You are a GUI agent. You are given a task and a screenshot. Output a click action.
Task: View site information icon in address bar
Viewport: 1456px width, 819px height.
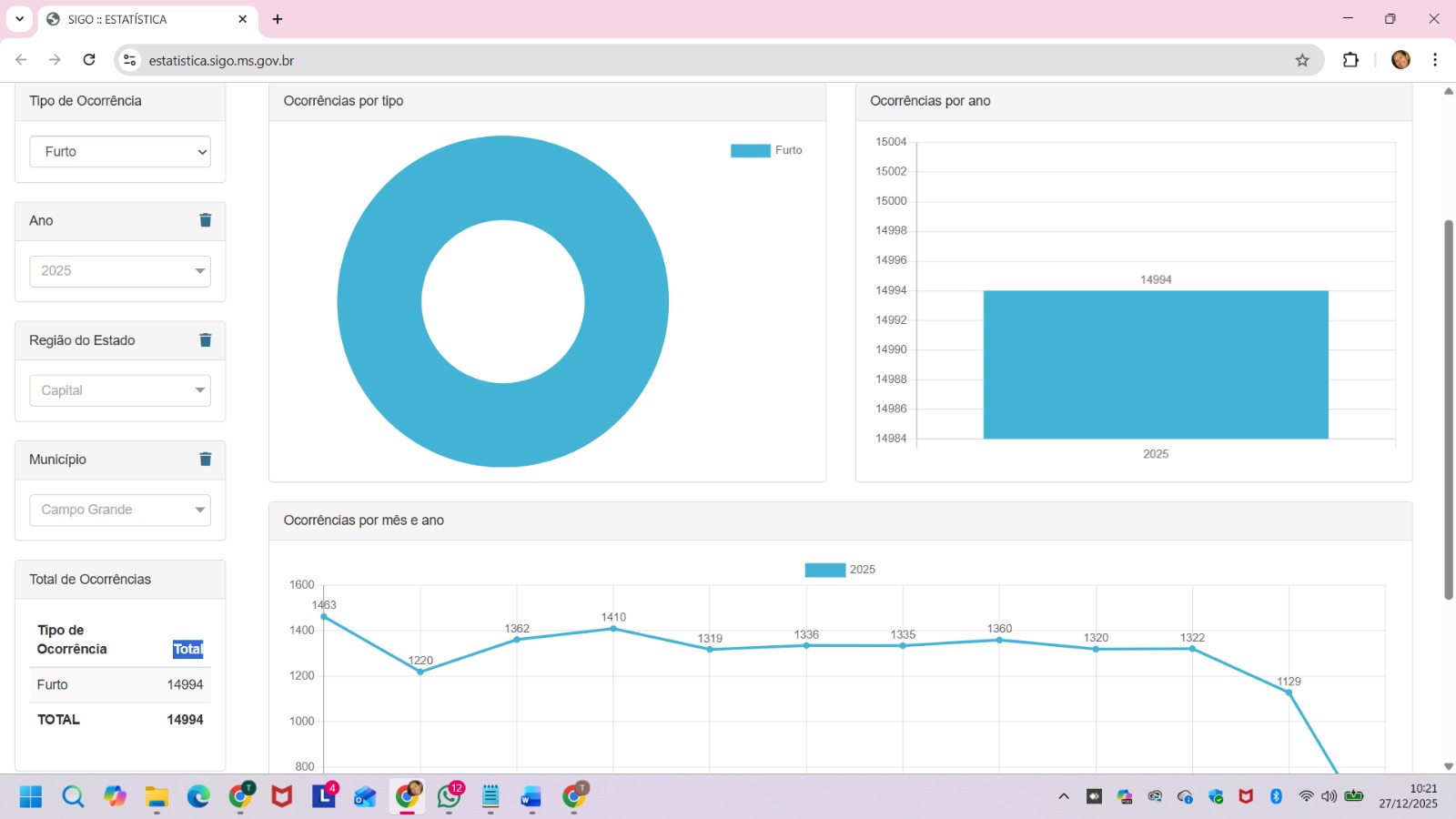tap(130, 60)
